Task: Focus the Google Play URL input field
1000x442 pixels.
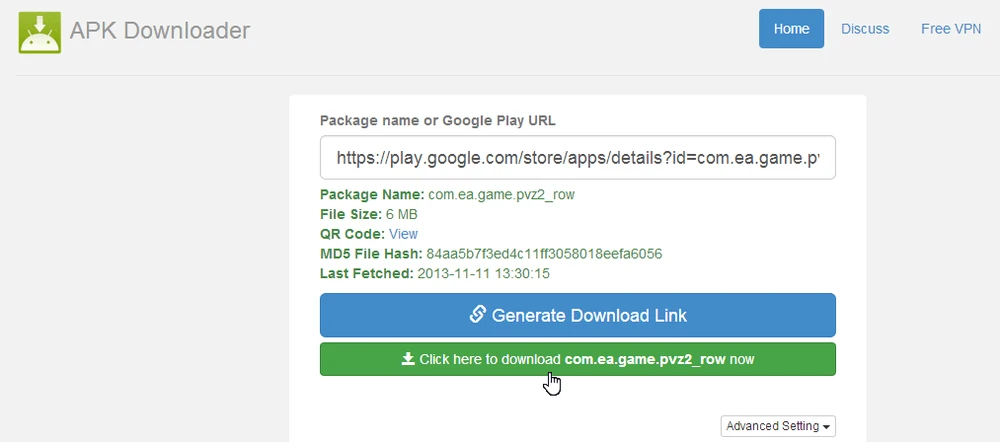Action: click(577, 157)
